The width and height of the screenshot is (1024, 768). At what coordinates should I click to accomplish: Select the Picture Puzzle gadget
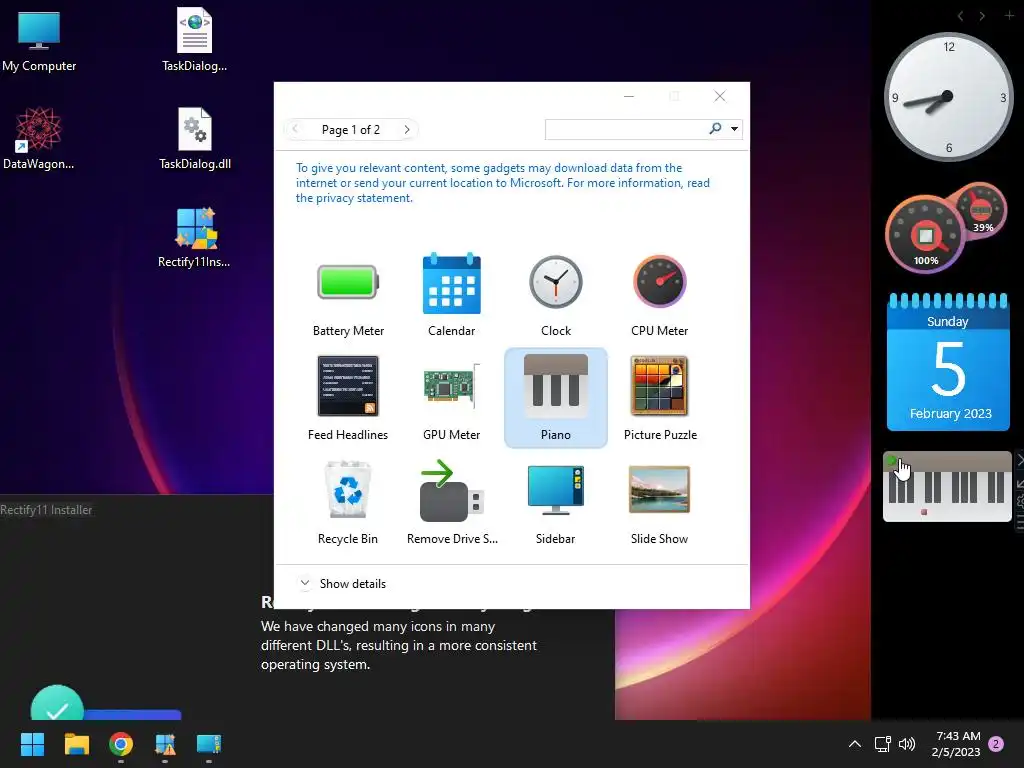[660, 398]
